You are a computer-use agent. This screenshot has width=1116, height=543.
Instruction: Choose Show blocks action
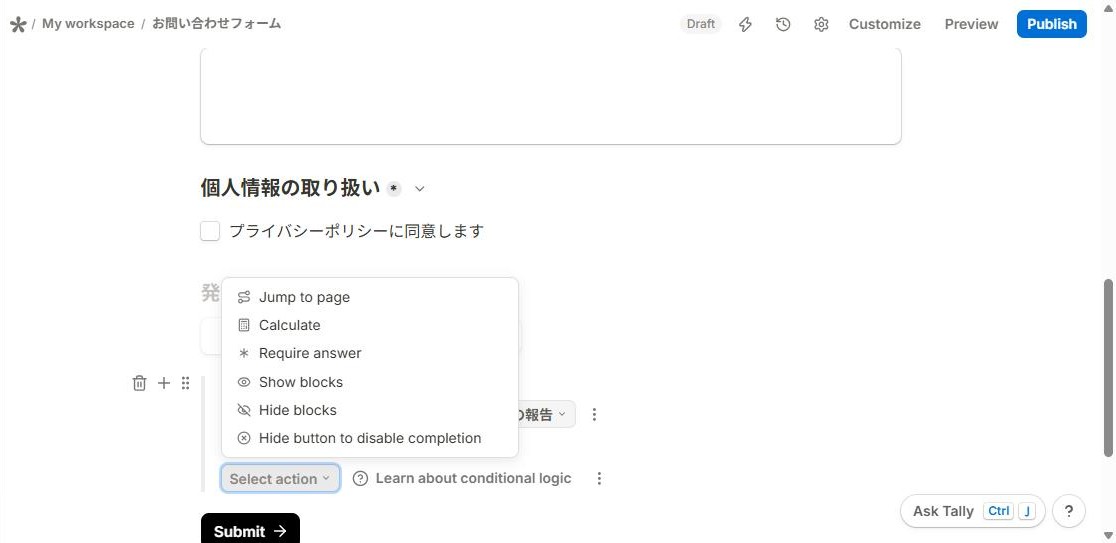pyautogui.click(x=369, y=382)
